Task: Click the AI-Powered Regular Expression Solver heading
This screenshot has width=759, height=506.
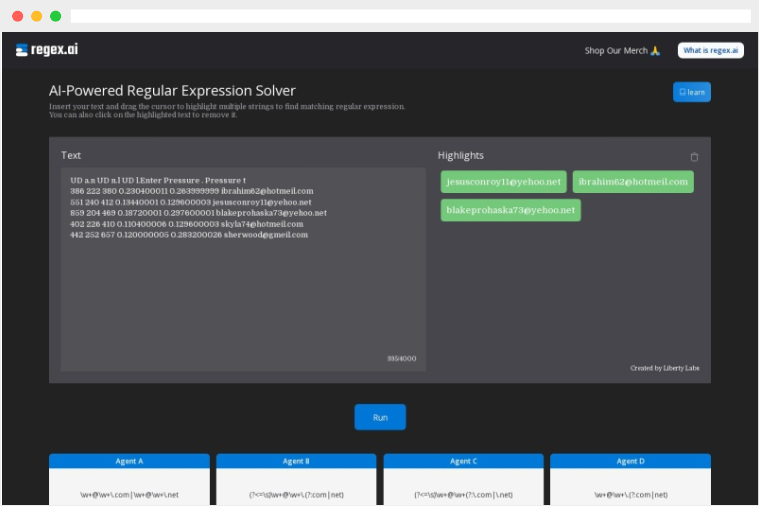Action: point(172,91)
